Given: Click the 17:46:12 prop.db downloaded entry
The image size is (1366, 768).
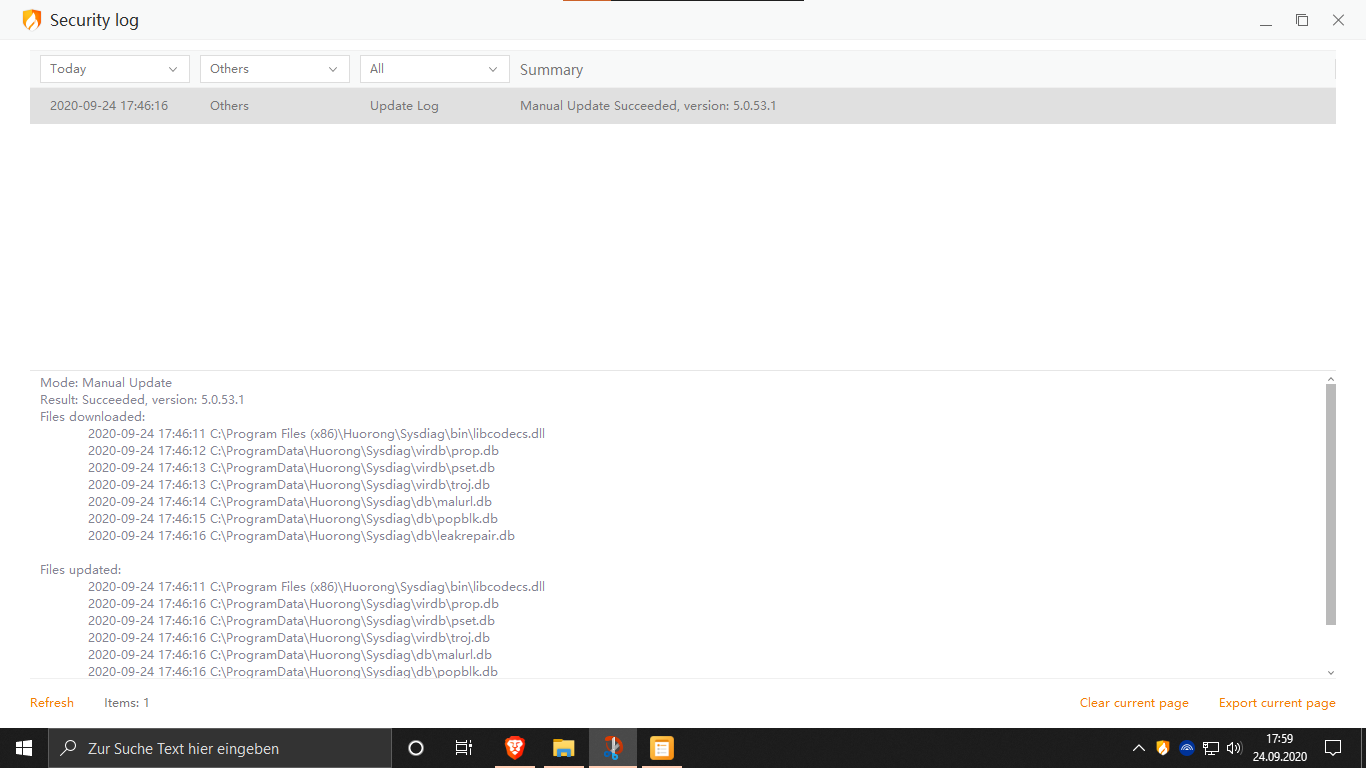Looking at the screenshot, I should pyautogui.click(x=293, y=451).
